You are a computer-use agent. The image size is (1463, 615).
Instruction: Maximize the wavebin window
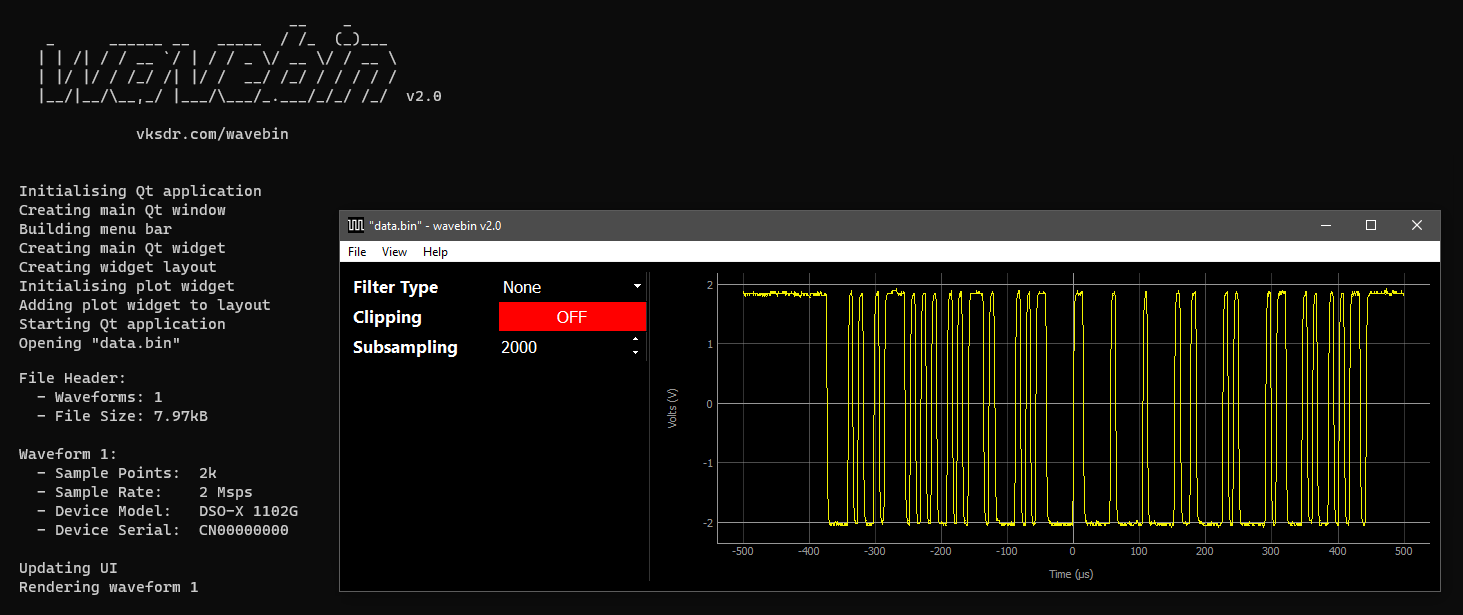(x=1371, y=226)
